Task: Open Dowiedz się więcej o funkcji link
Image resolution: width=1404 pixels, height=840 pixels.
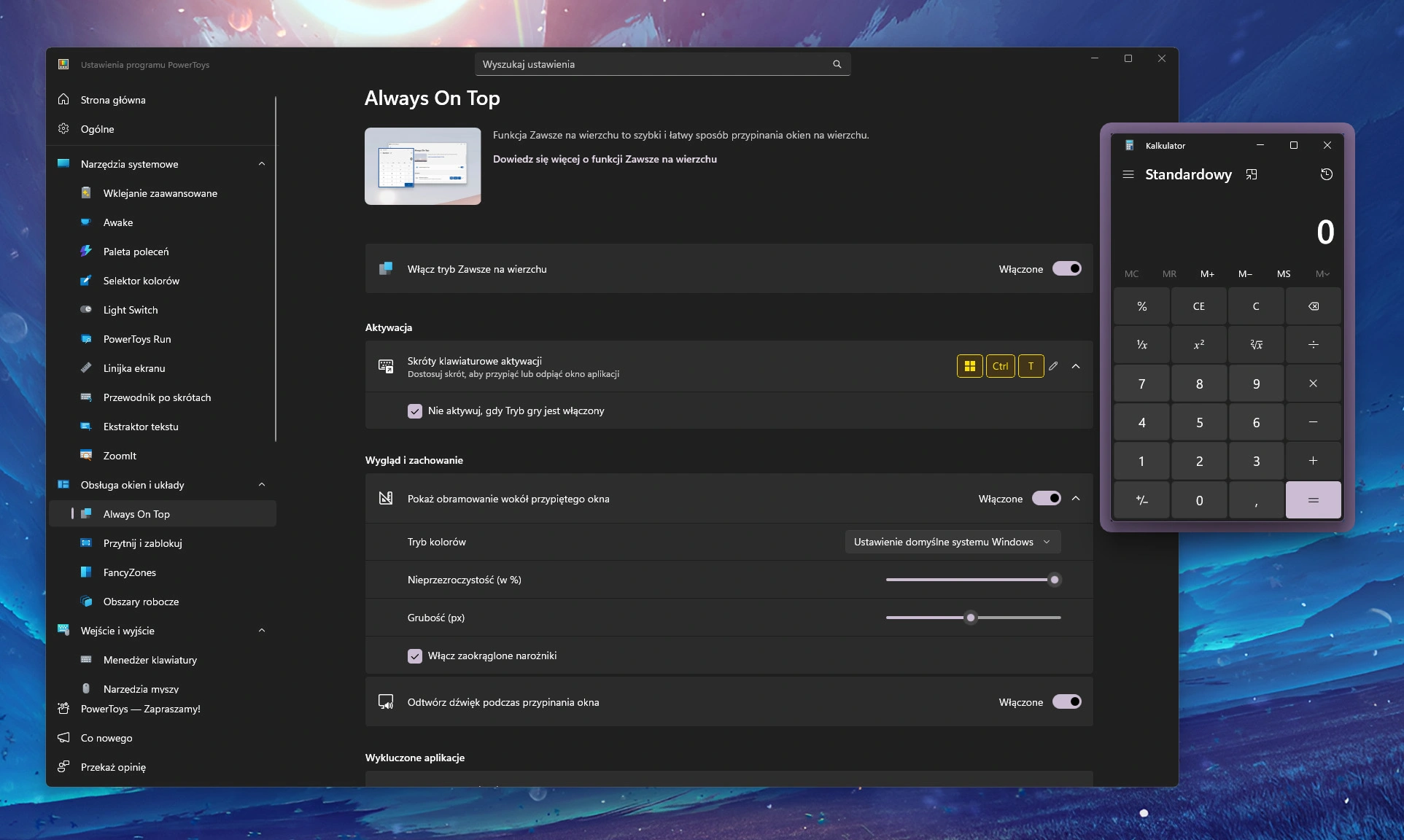Action: pos(605,159)
